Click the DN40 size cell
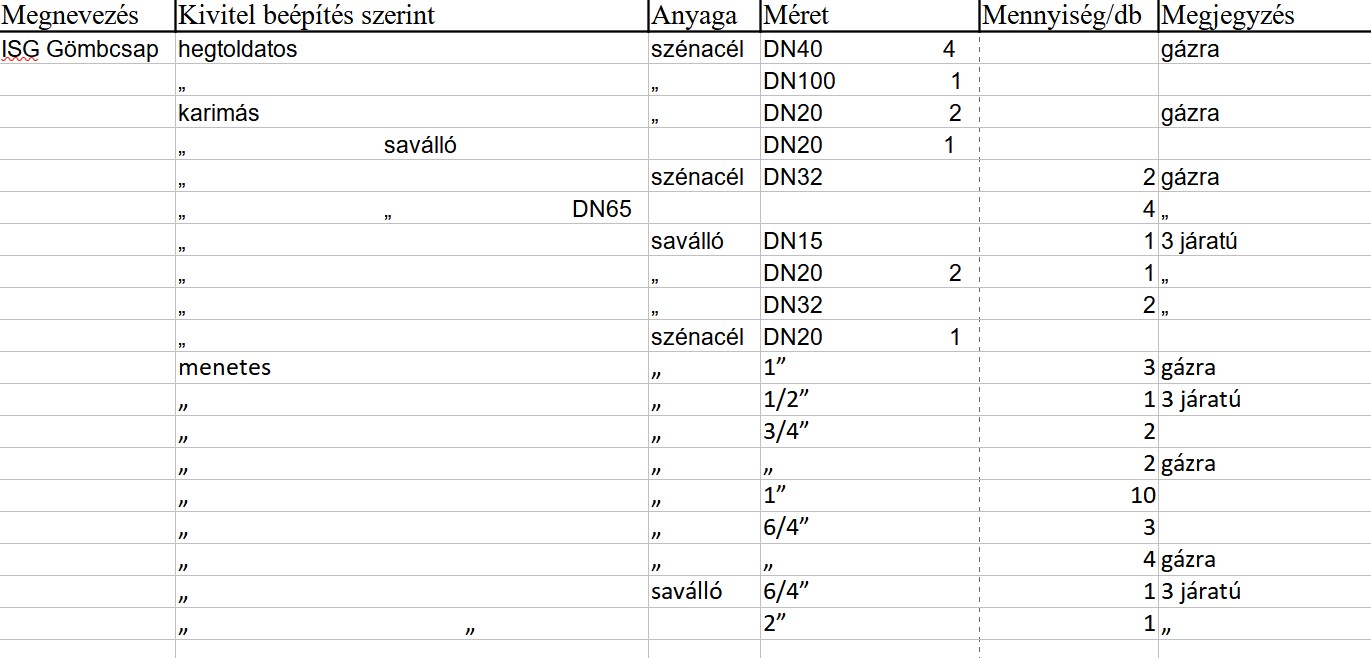1371x658 pixels. pos(792,49)
